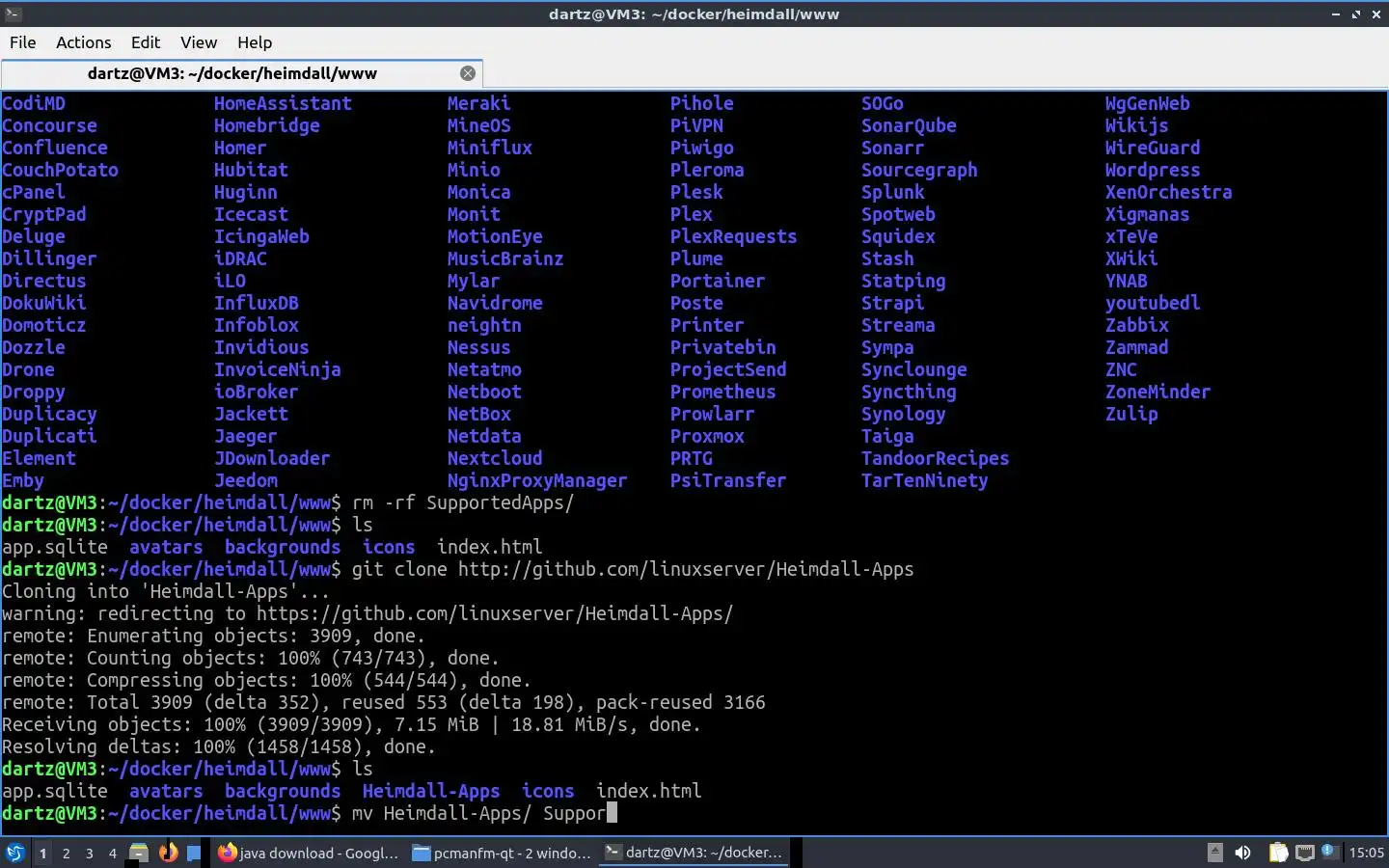Click the show desktop quick-launch icon
This screenshot has height=868, width=1389.
click(x=194, y=853)
